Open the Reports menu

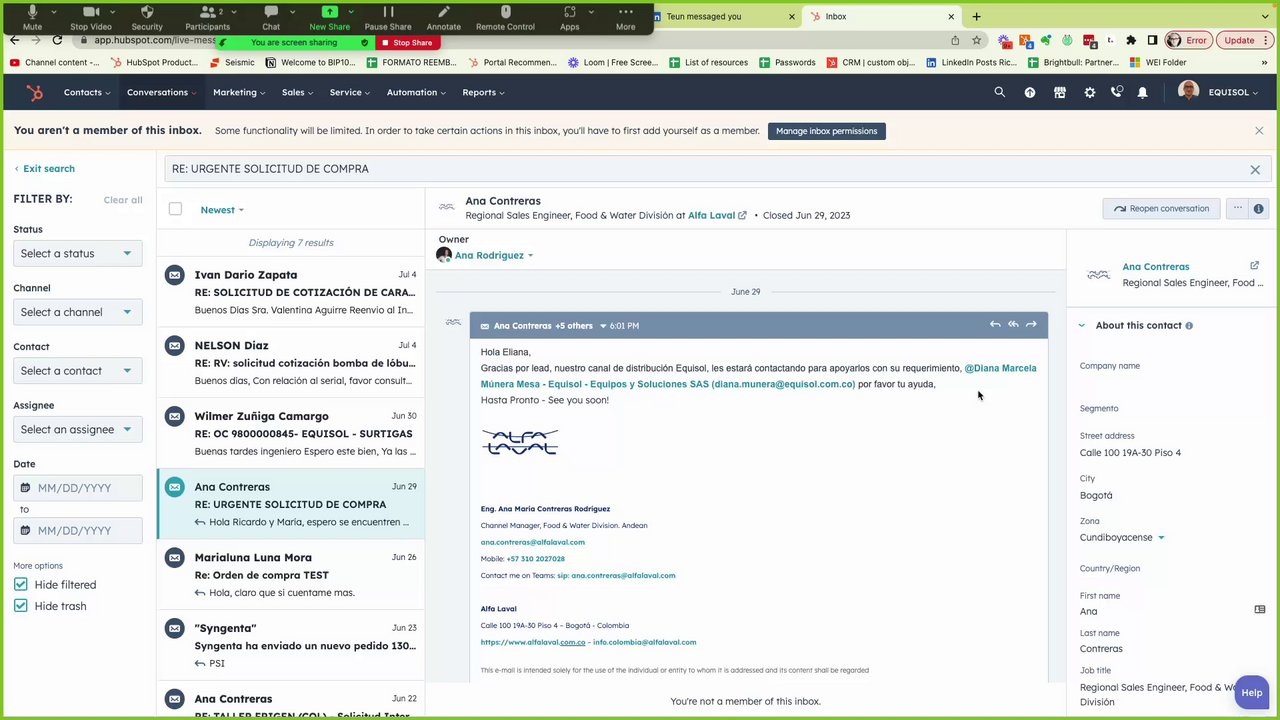483,92
